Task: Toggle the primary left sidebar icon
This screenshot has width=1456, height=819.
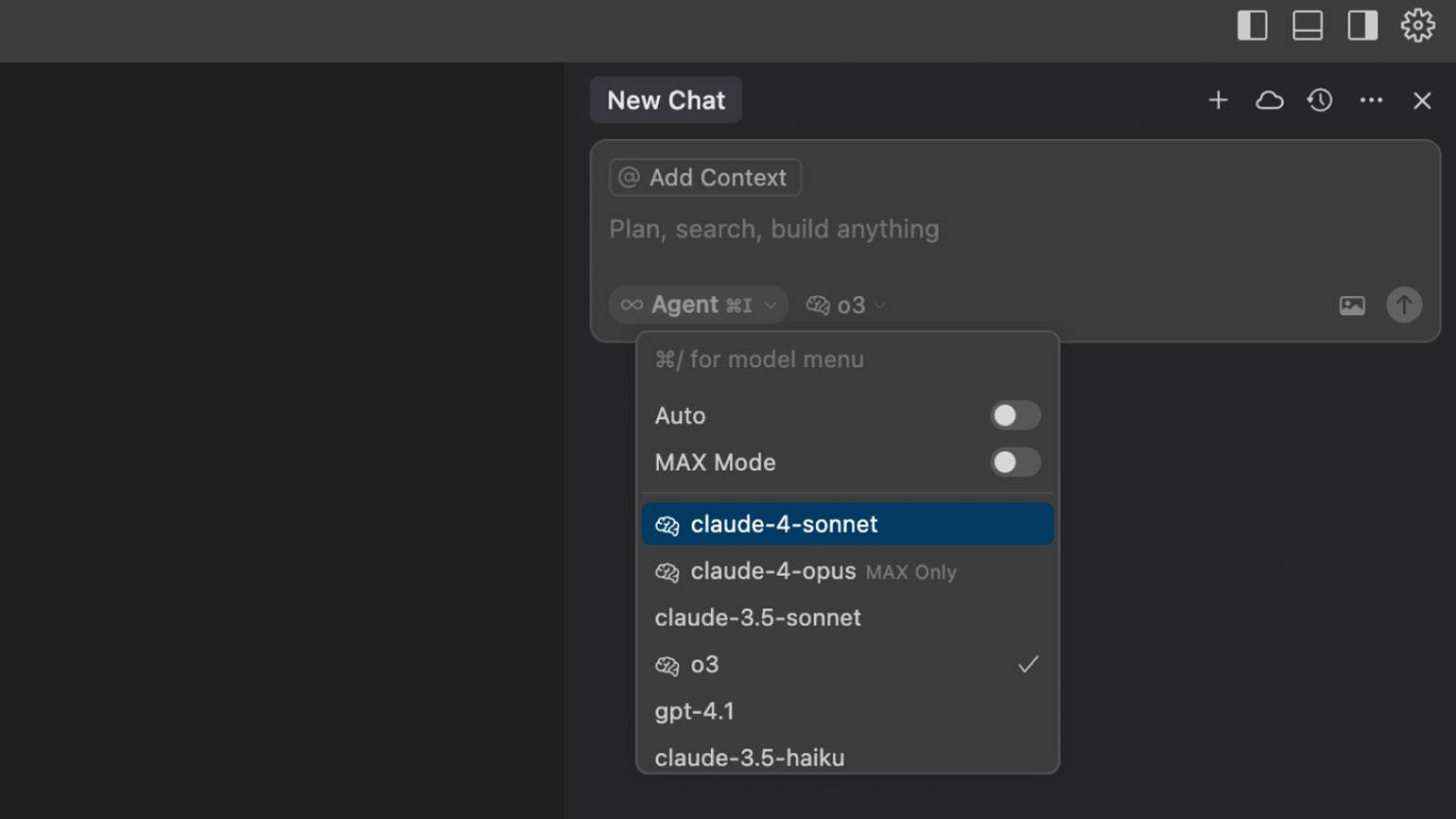Action: pos(1252,26)
